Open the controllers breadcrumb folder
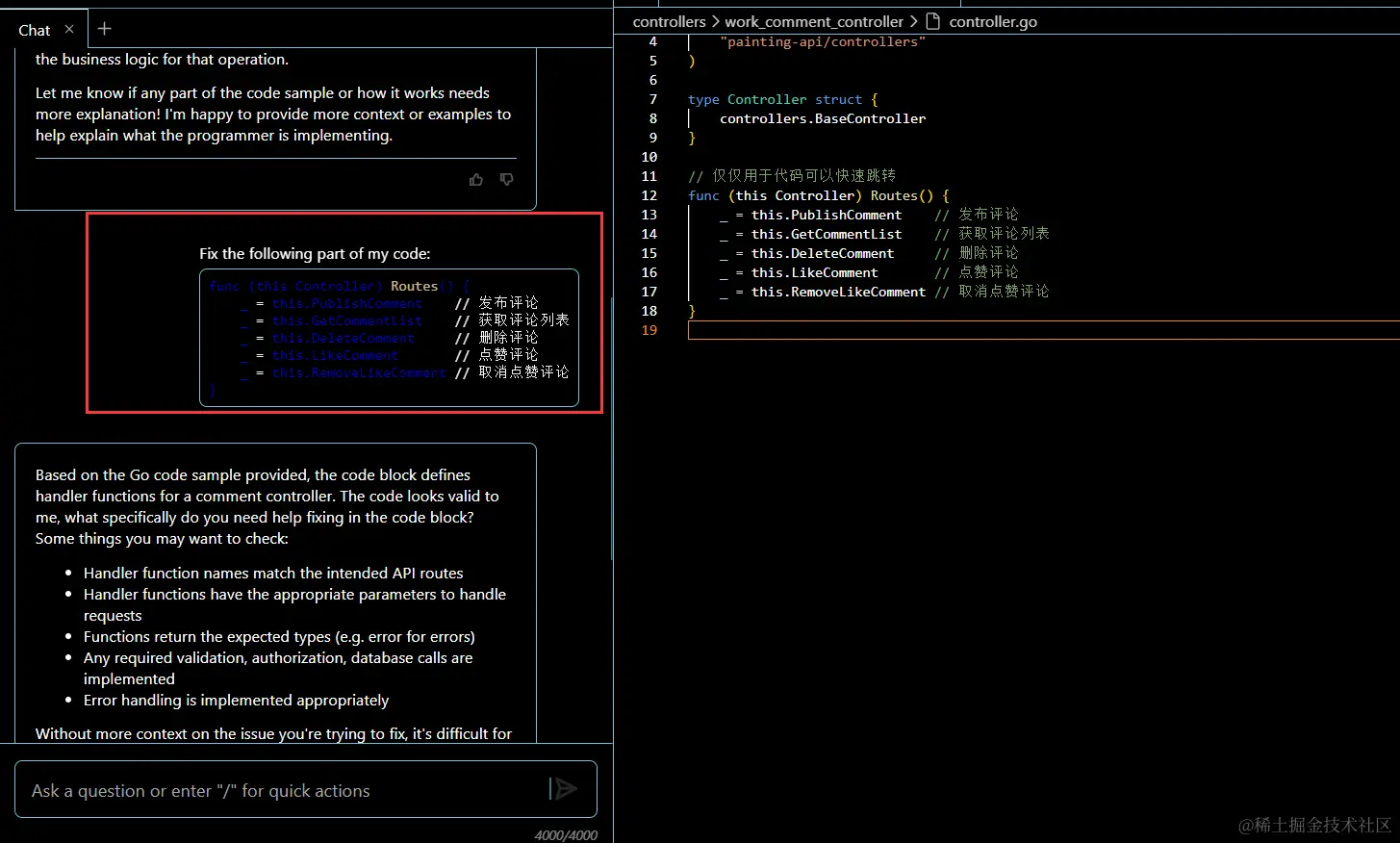The image size is (1400, 843). pyautogui.click(x=670, y=21)
